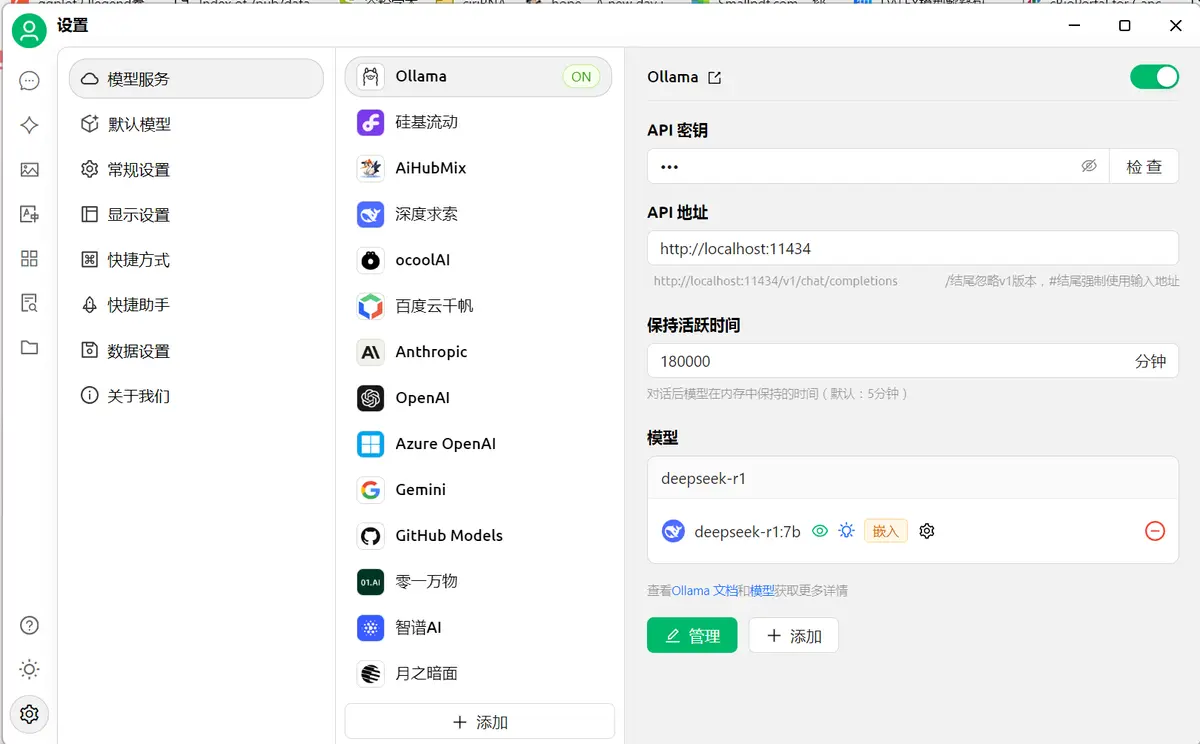This screenshot has height=744, width=1200.
Task: Select 关于我们 settings menu
Action: pos(196,396)
